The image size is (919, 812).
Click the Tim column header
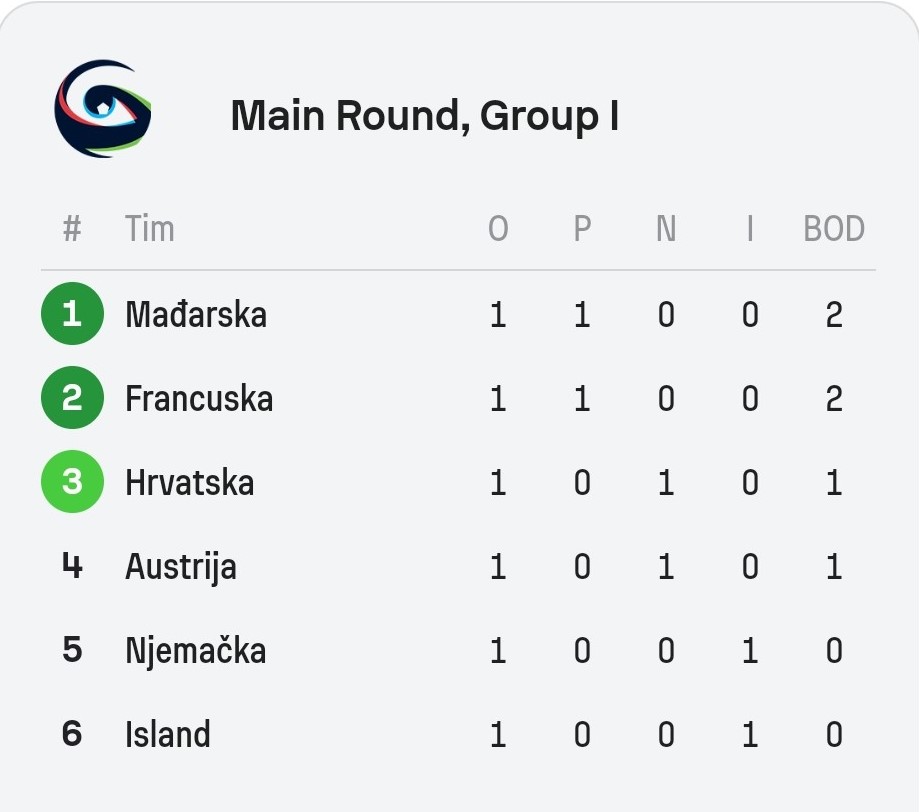point(150,228)
